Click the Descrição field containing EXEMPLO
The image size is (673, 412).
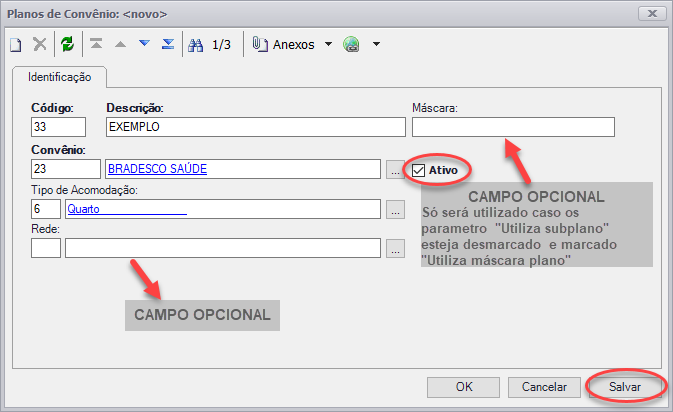[256, 127]
